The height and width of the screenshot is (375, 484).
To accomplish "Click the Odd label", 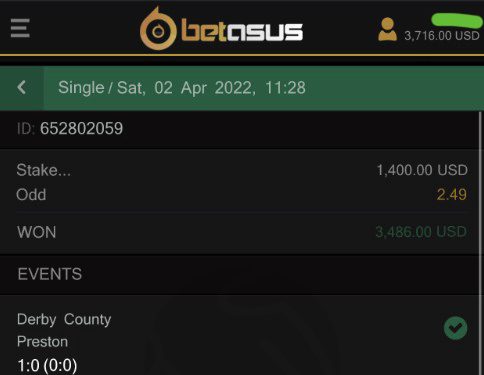I will (31, 195).
